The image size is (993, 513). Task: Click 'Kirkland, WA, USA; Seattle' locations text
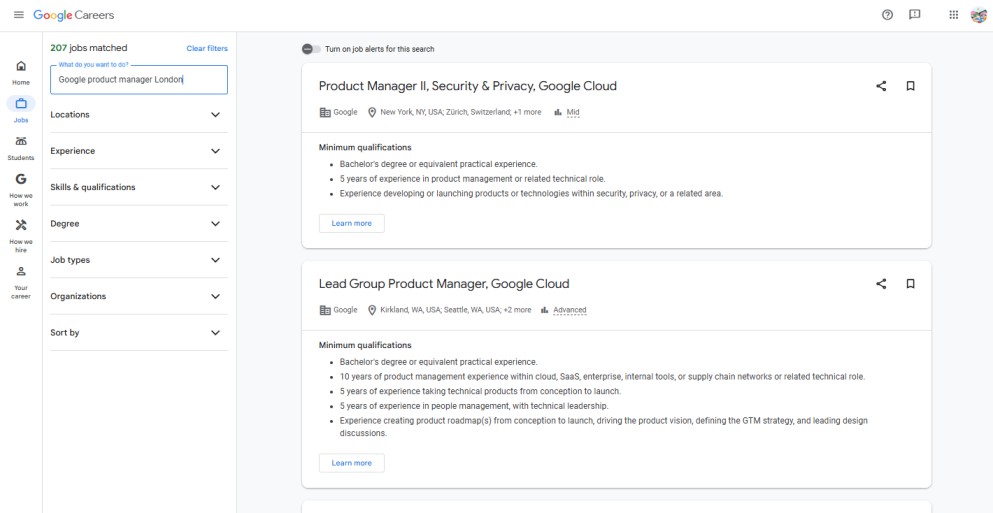point(455,310)
